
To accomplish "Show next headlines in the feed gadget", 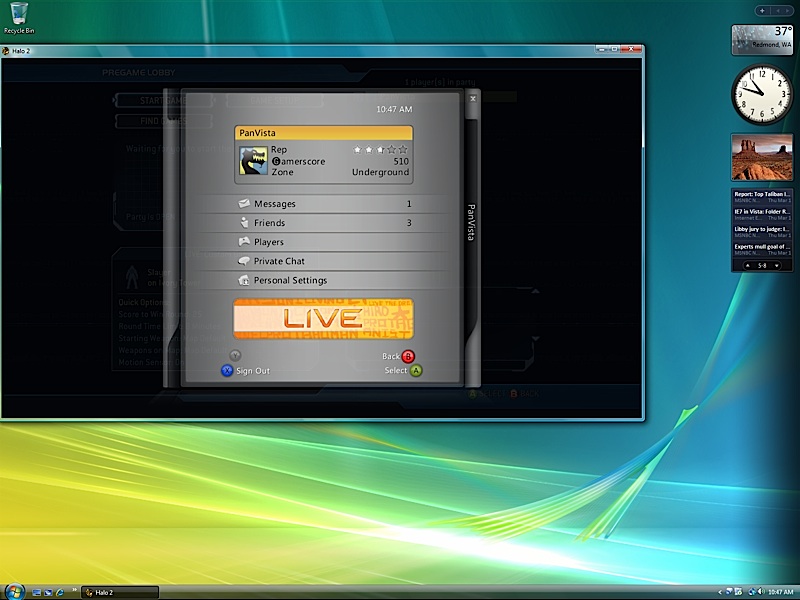I will pyautogui.click(x=778, y=266).
